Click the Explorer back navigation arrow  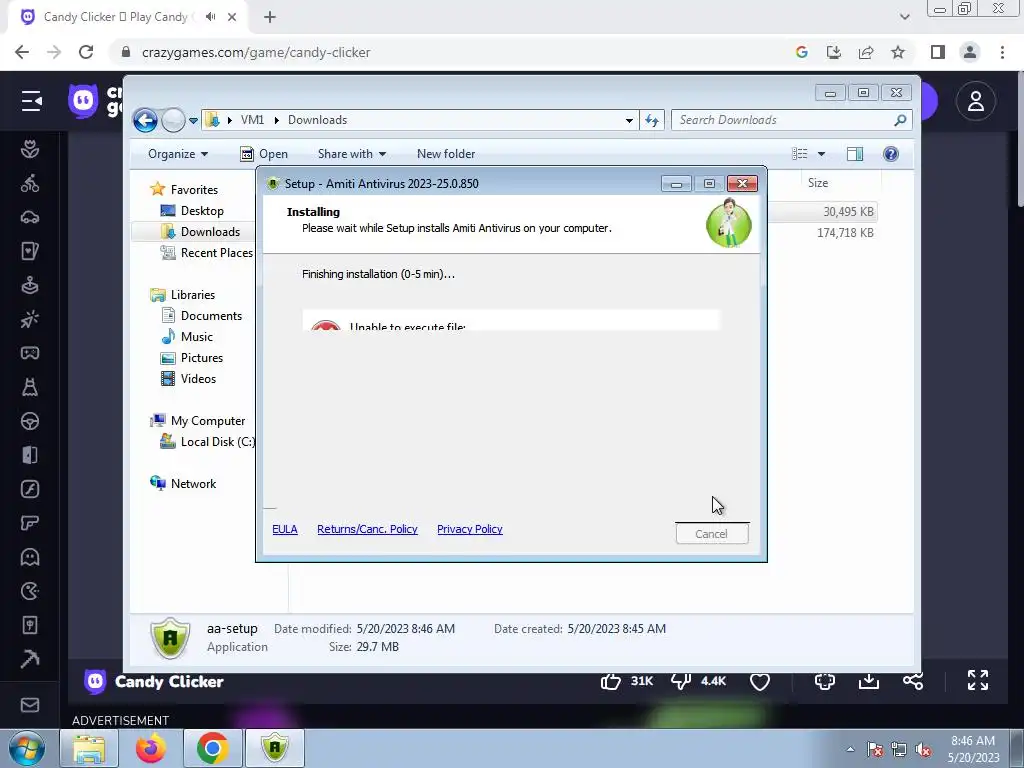(x=145, y=120)
